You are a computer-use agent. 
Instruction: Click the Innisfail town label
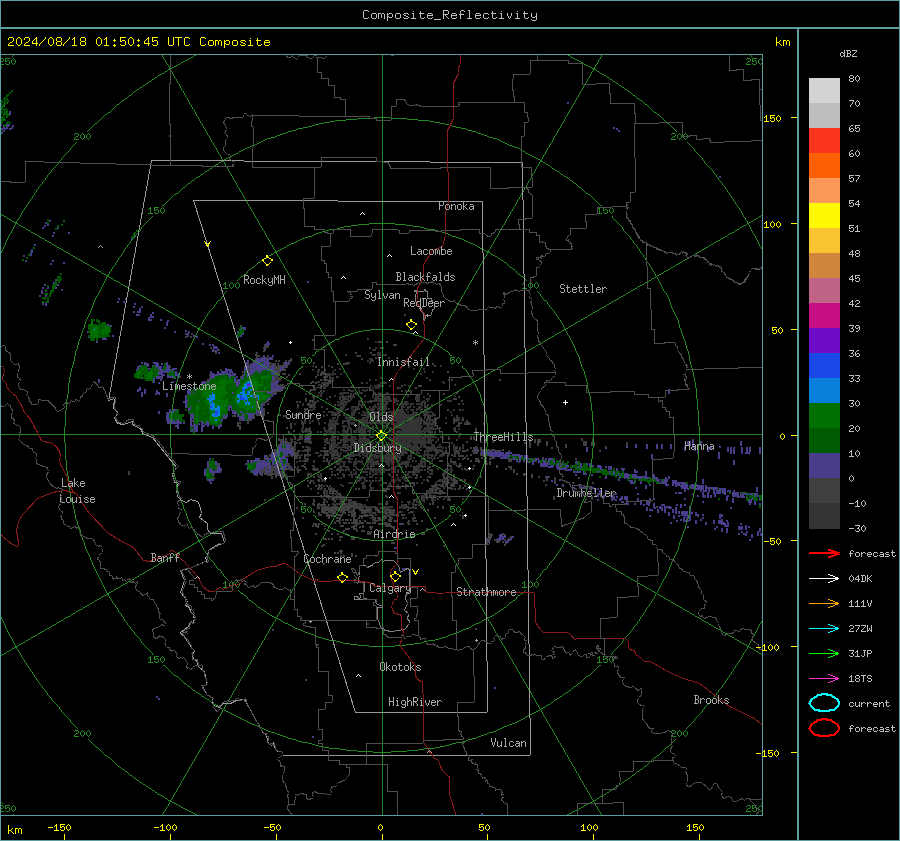click(403, 362)
